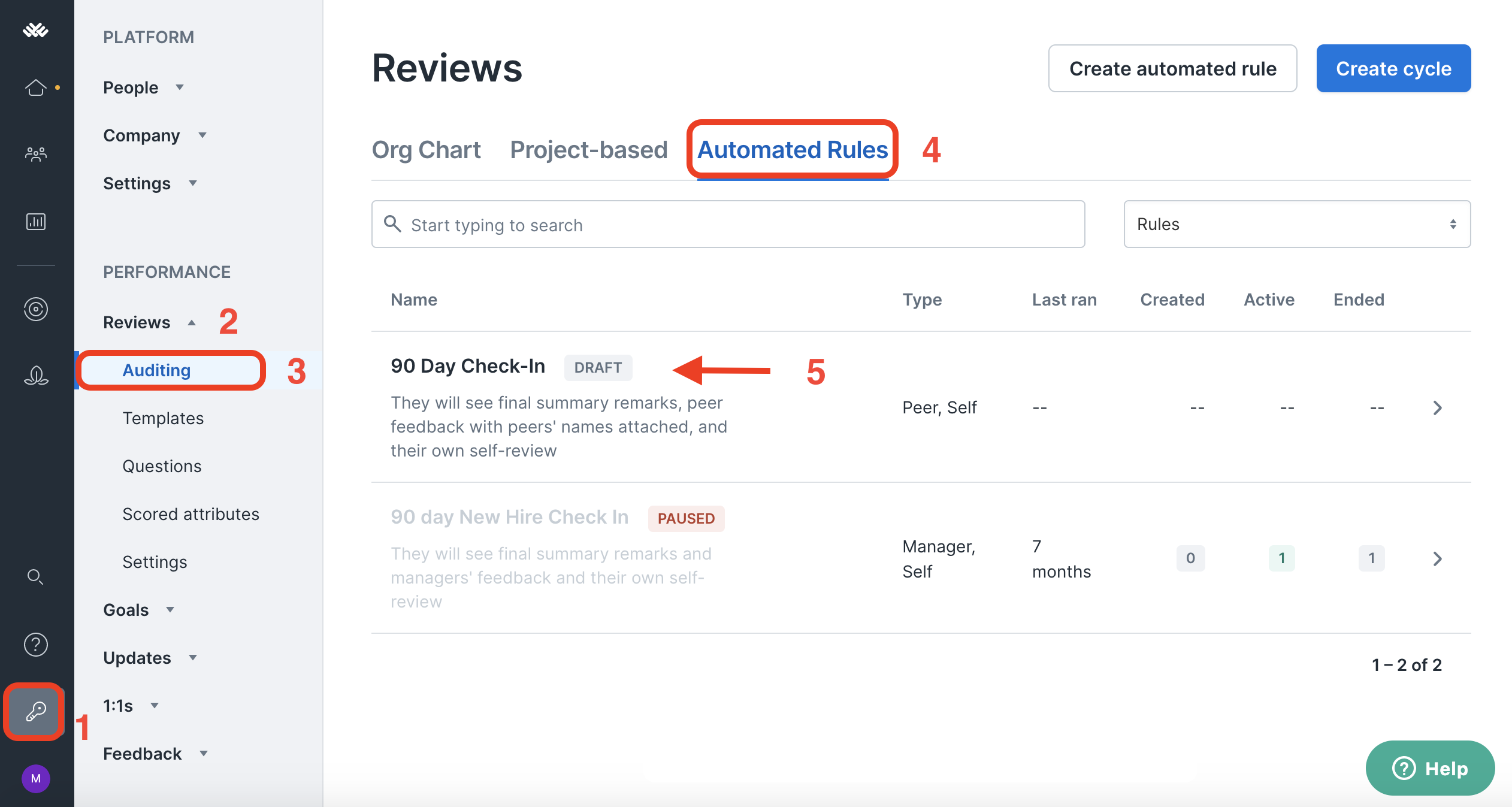Open the green Help widget
Viewport: 1512px width, 807px height.
pyautogui.click(x=1430, y=768)
